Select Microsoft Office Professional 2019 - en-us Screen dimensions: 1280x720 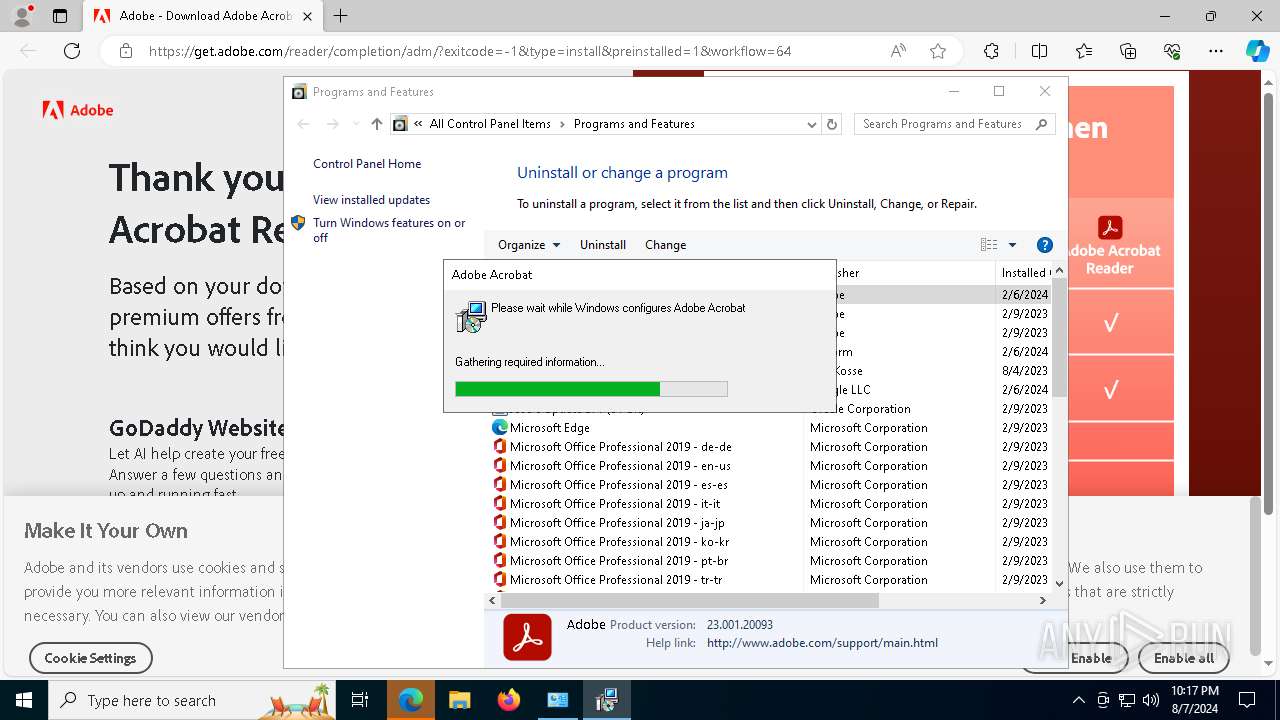tap(620, 466)
